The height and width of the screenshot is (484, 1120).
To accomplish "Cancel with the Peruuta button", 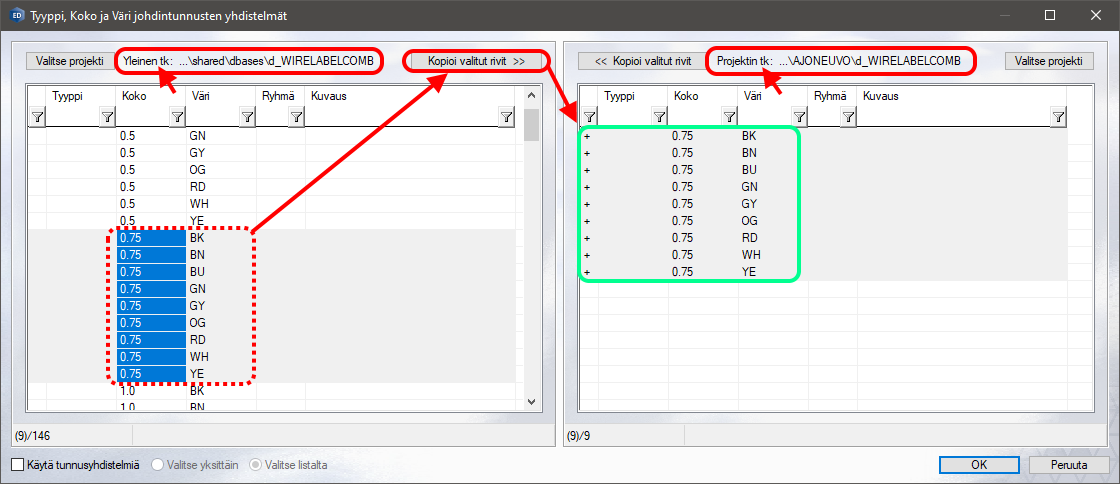I will point(1069,465).
